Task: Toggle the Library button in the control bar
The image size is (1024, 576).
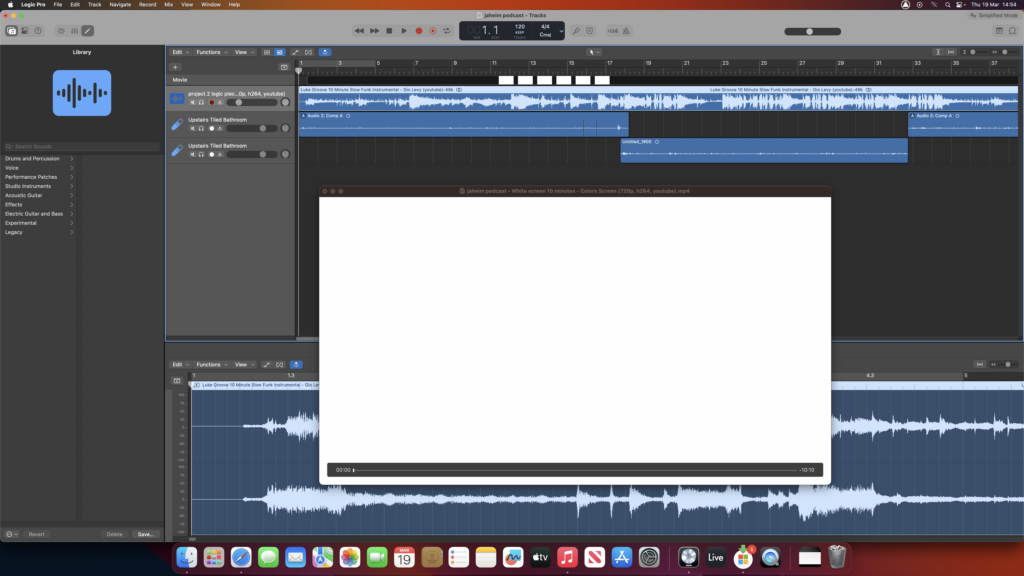Action: pos(12,31)
